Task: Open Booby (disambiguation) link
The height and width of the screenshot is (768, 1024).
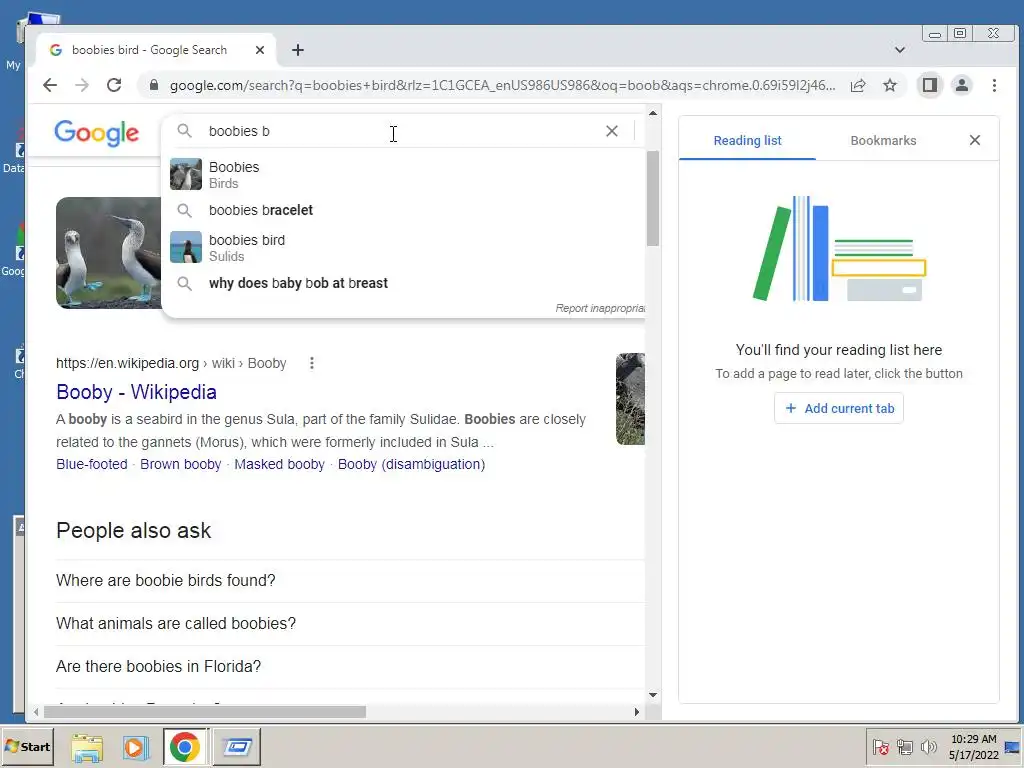Action: coord(411,464)
